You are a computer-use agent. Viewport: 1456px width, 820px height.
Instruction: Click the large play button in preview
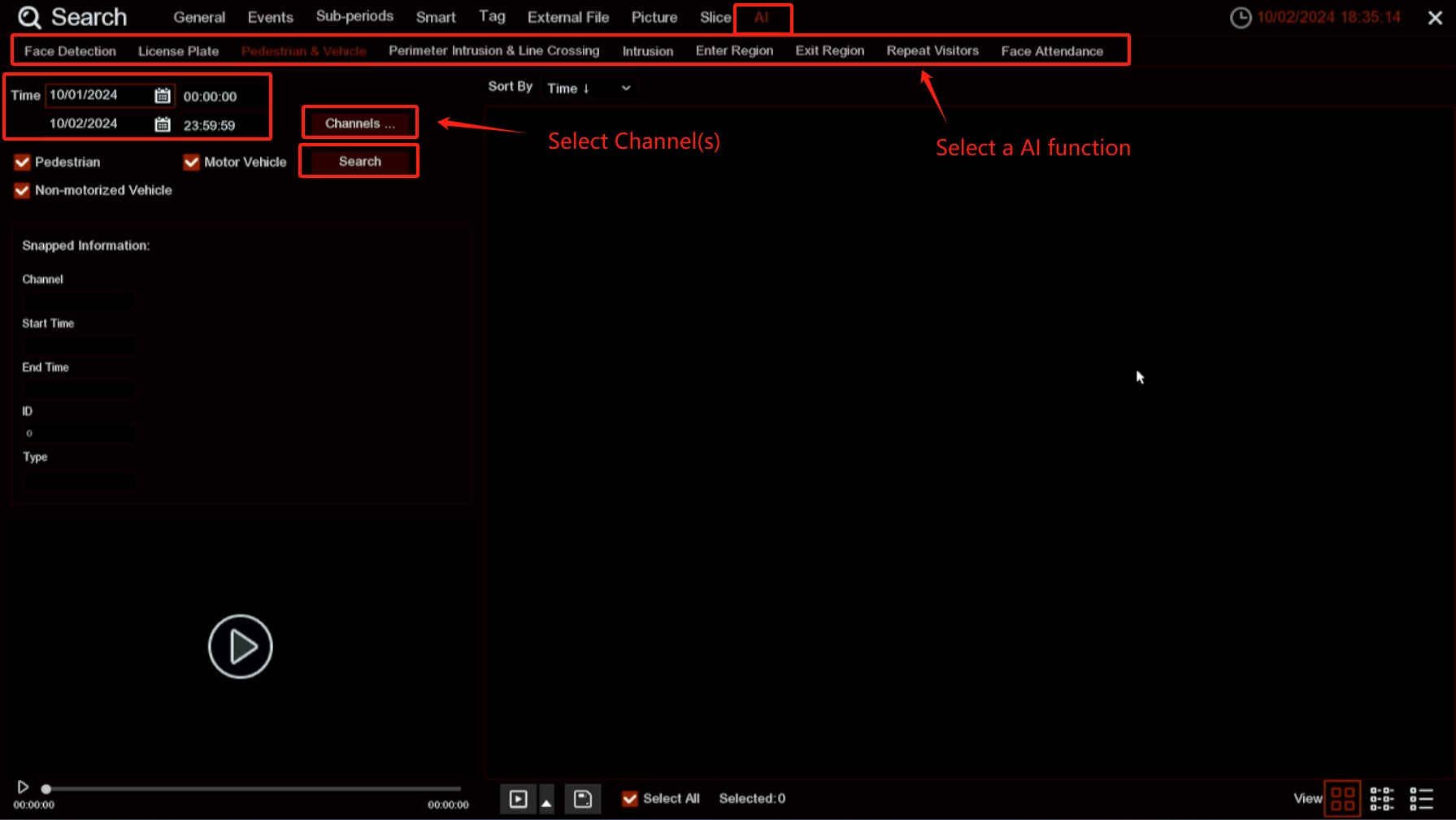[x=240, y=647]
